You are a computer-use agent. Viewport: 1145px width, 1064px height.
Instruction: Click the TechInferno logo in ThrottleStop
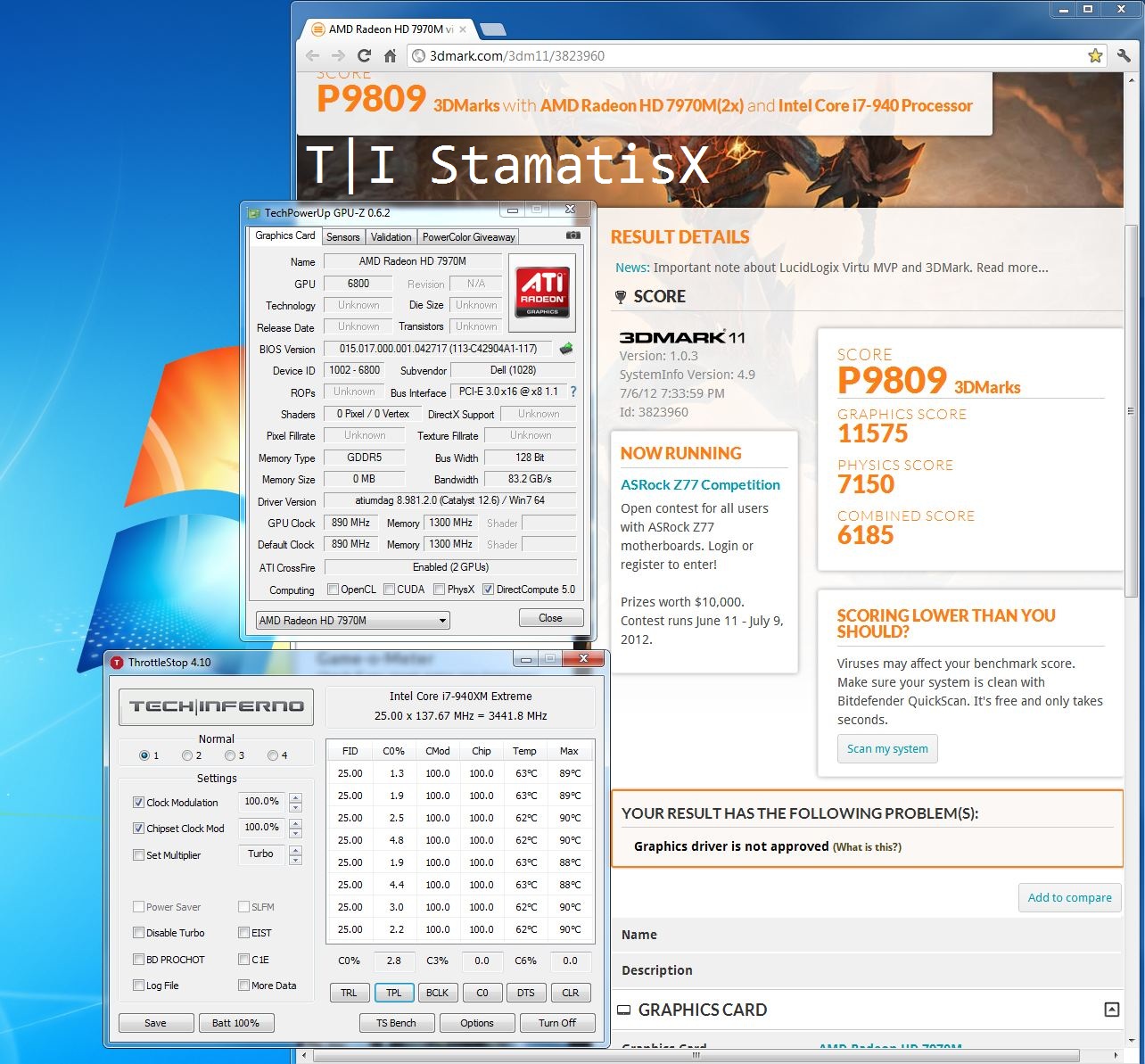click(216, 706)
